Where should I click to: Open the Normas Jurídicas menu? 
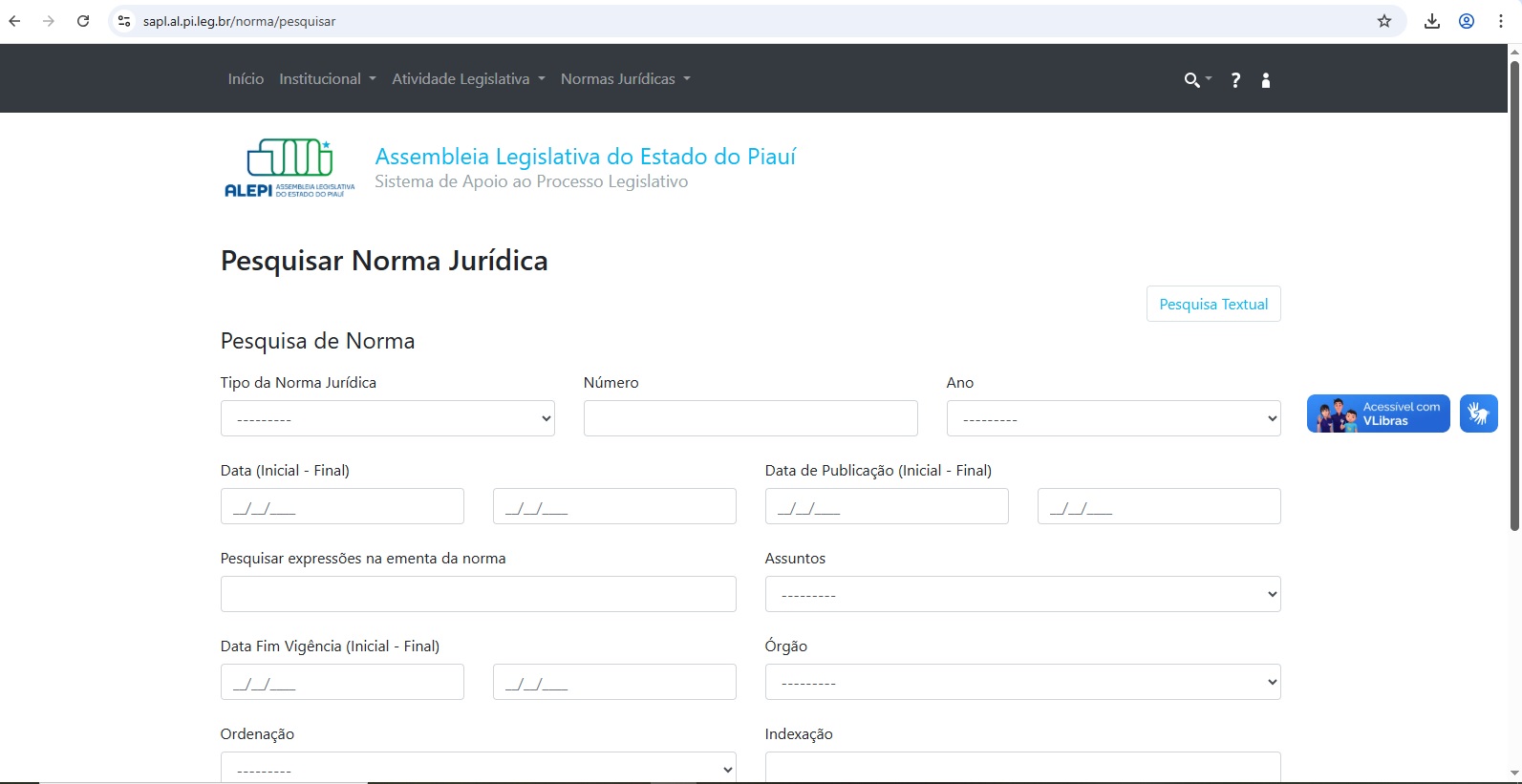[x=625, y=79]
